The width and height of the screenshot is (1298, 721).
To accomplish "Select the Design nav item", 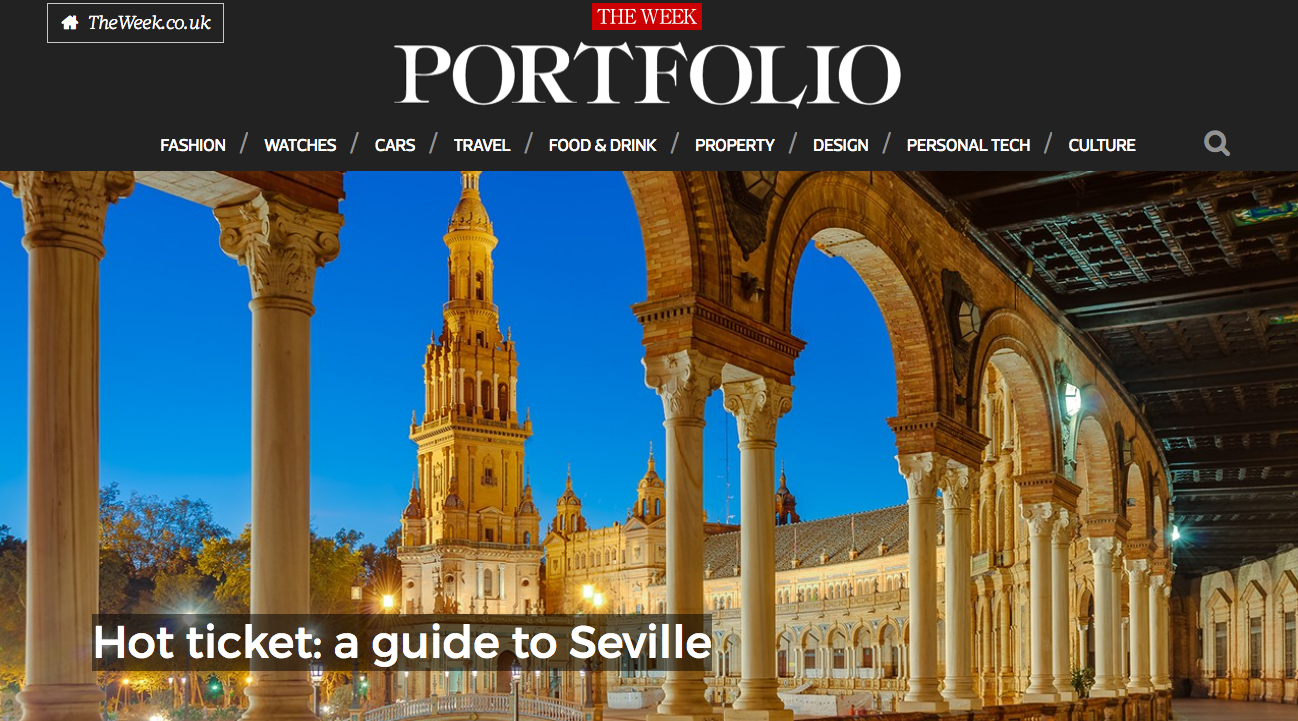I will 841,145.
